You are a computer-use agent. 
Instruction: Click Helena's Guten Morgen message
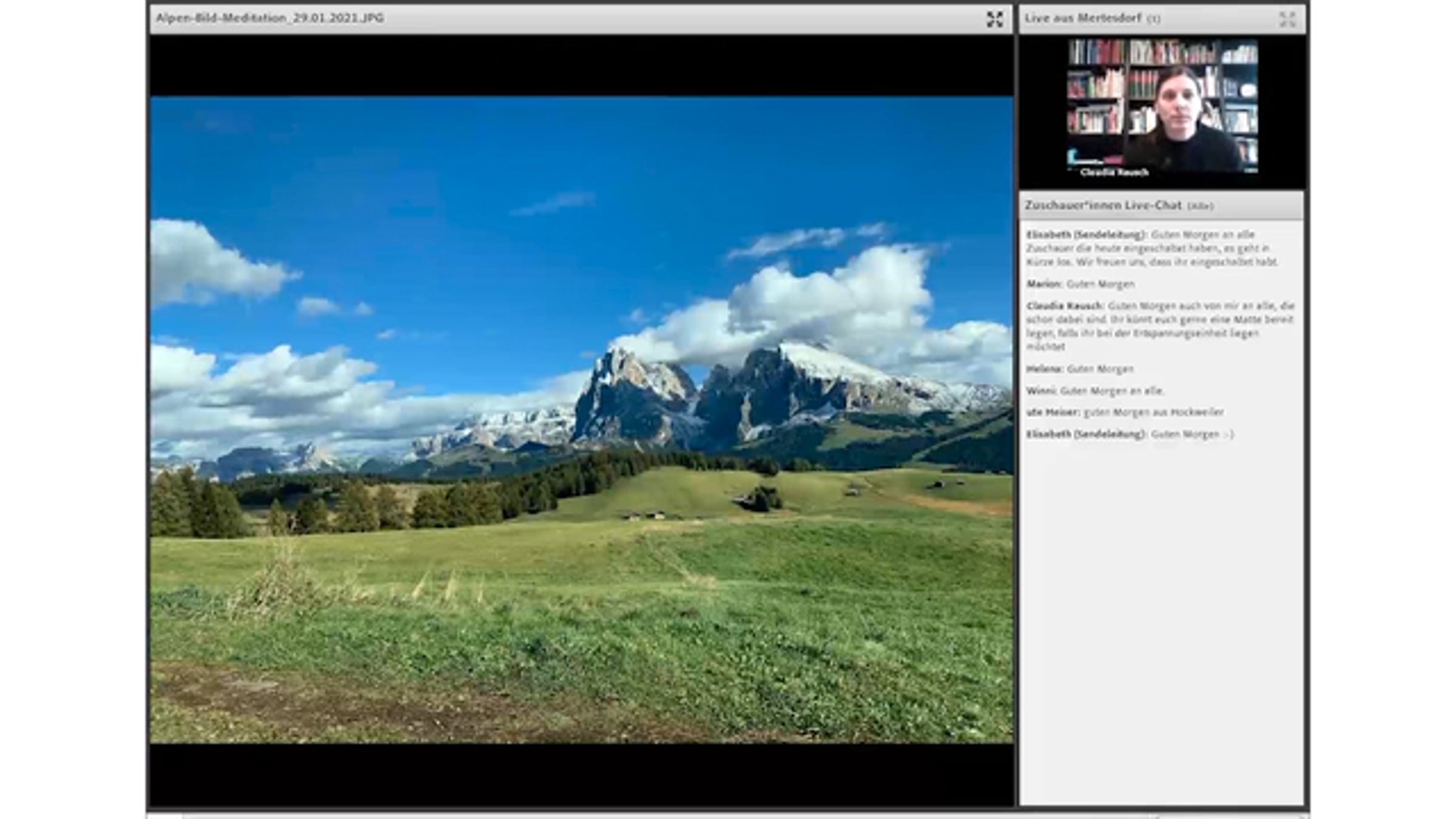pos(1100,369)
